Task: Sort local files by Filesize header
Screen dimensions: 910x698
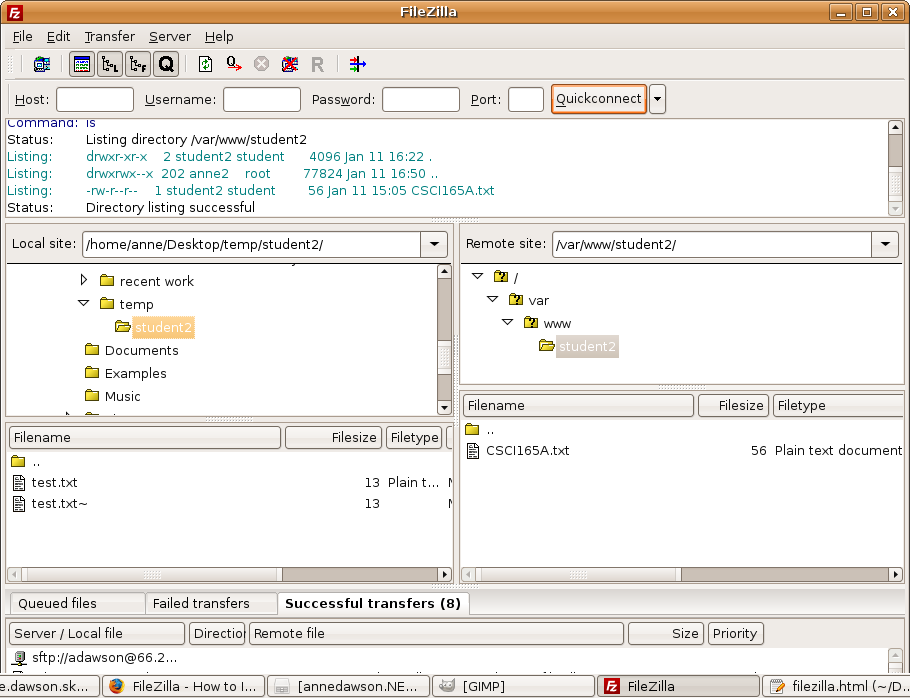Action: tap(334, 437)
